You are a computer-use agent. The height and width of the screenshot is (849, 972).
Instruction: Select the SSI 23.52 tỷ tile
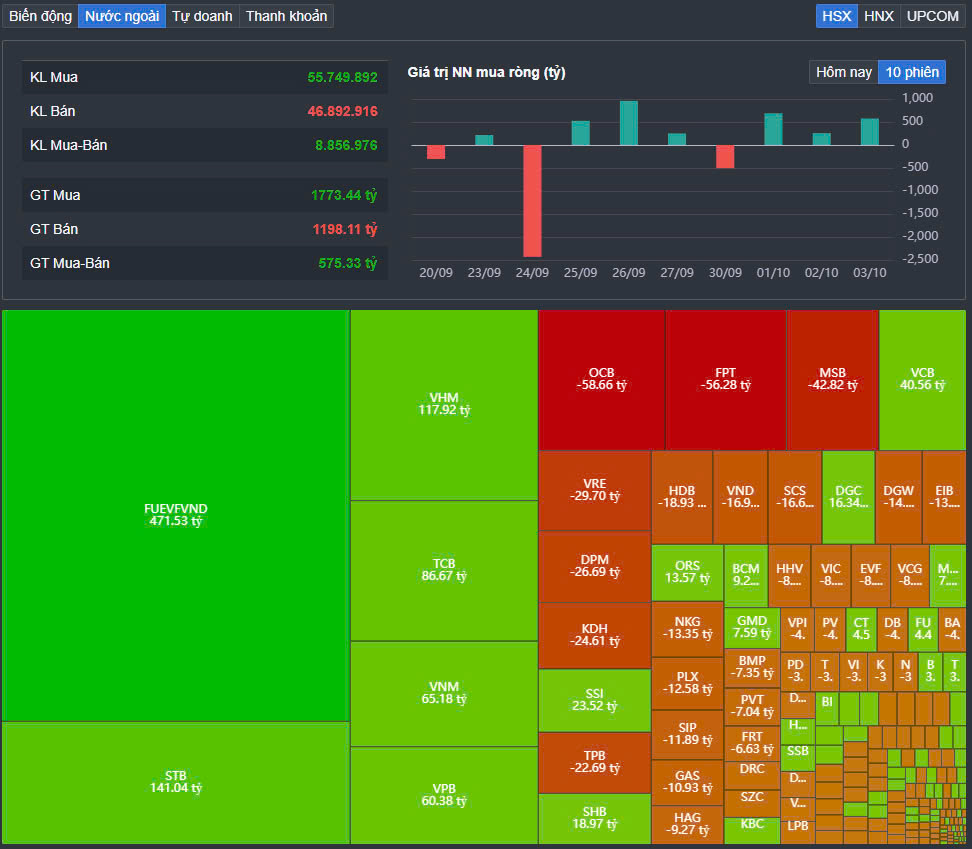pyautogui.click(x=594, y=700)
